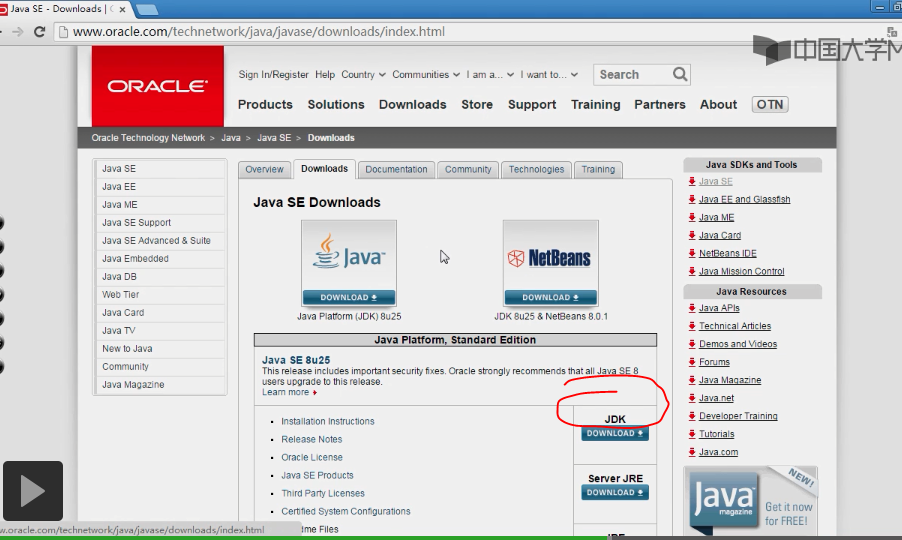
Task: Expand the Communities dropdown
Action: point(426,74)
